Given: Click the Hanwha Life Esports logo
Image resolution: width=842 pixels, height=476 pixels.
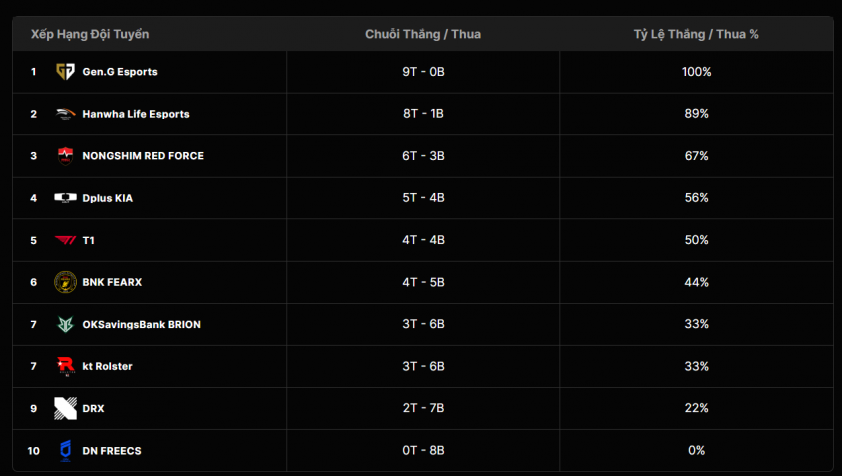Looking at the screenshot, I should [x=66, y=114].
